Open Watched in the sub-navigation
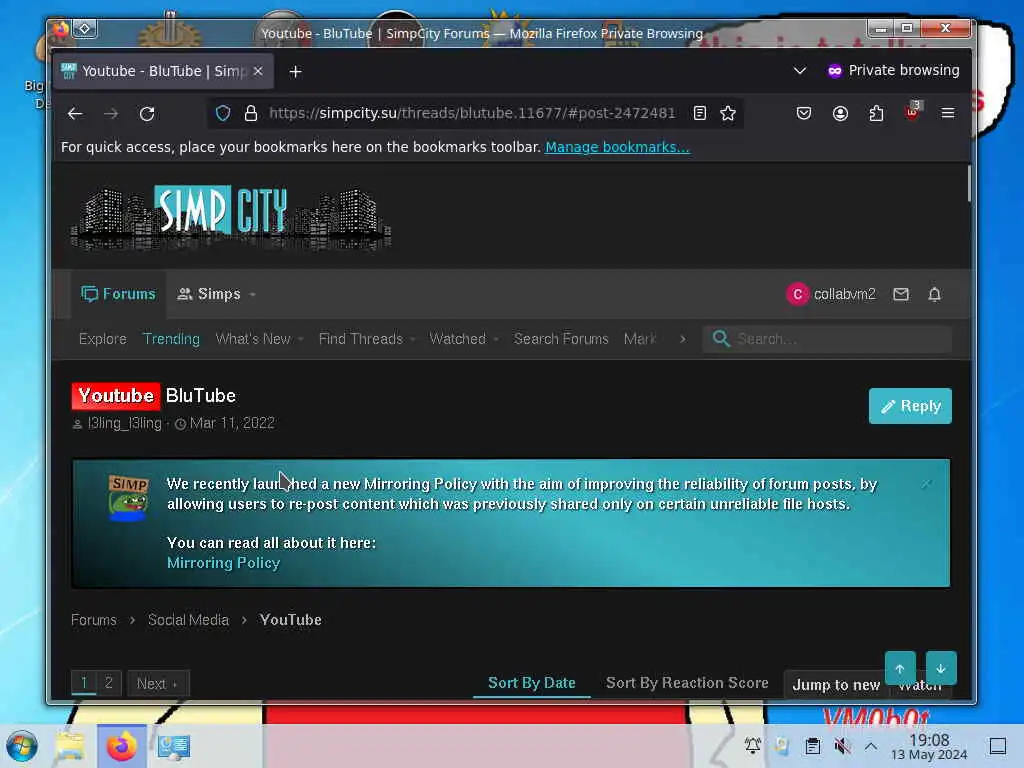Screen dimensions: 1024x768 [x=457, y=339]
